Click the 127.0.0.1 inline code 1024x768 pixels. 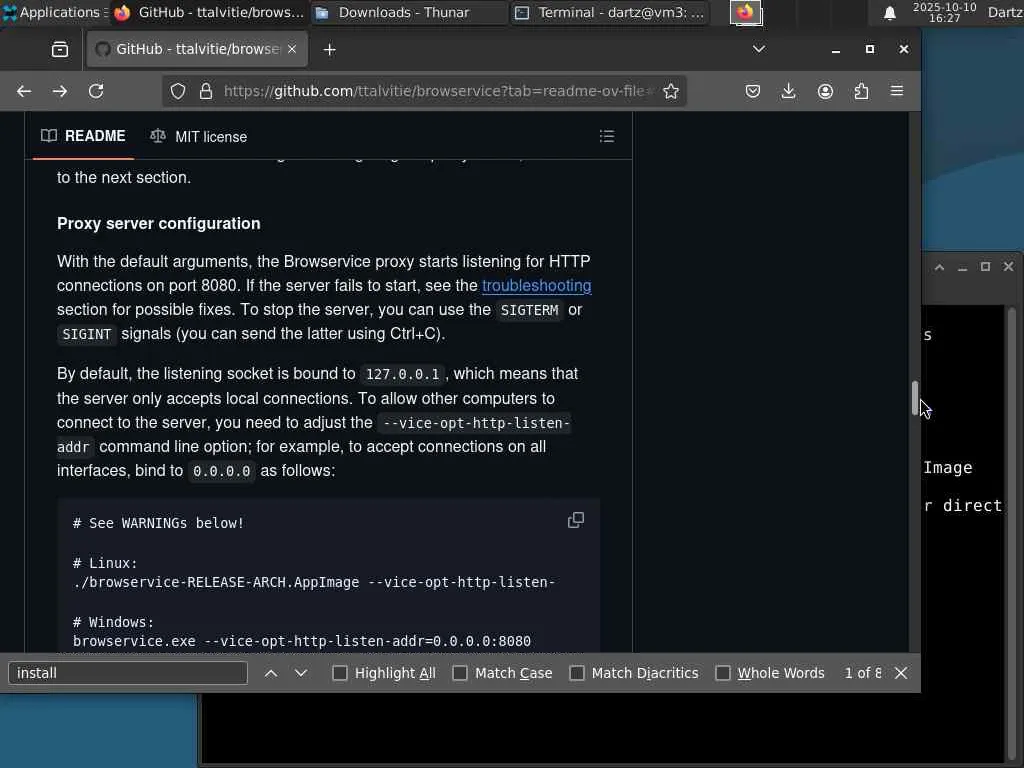[x=402, y=374]
